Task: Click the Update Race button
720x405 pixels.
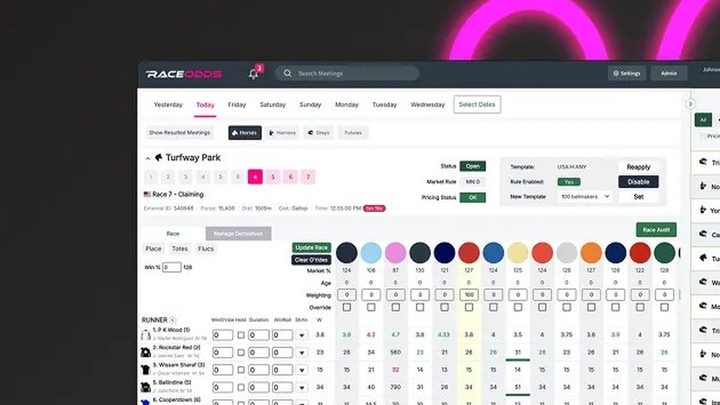Action: [x=311, y=248]
